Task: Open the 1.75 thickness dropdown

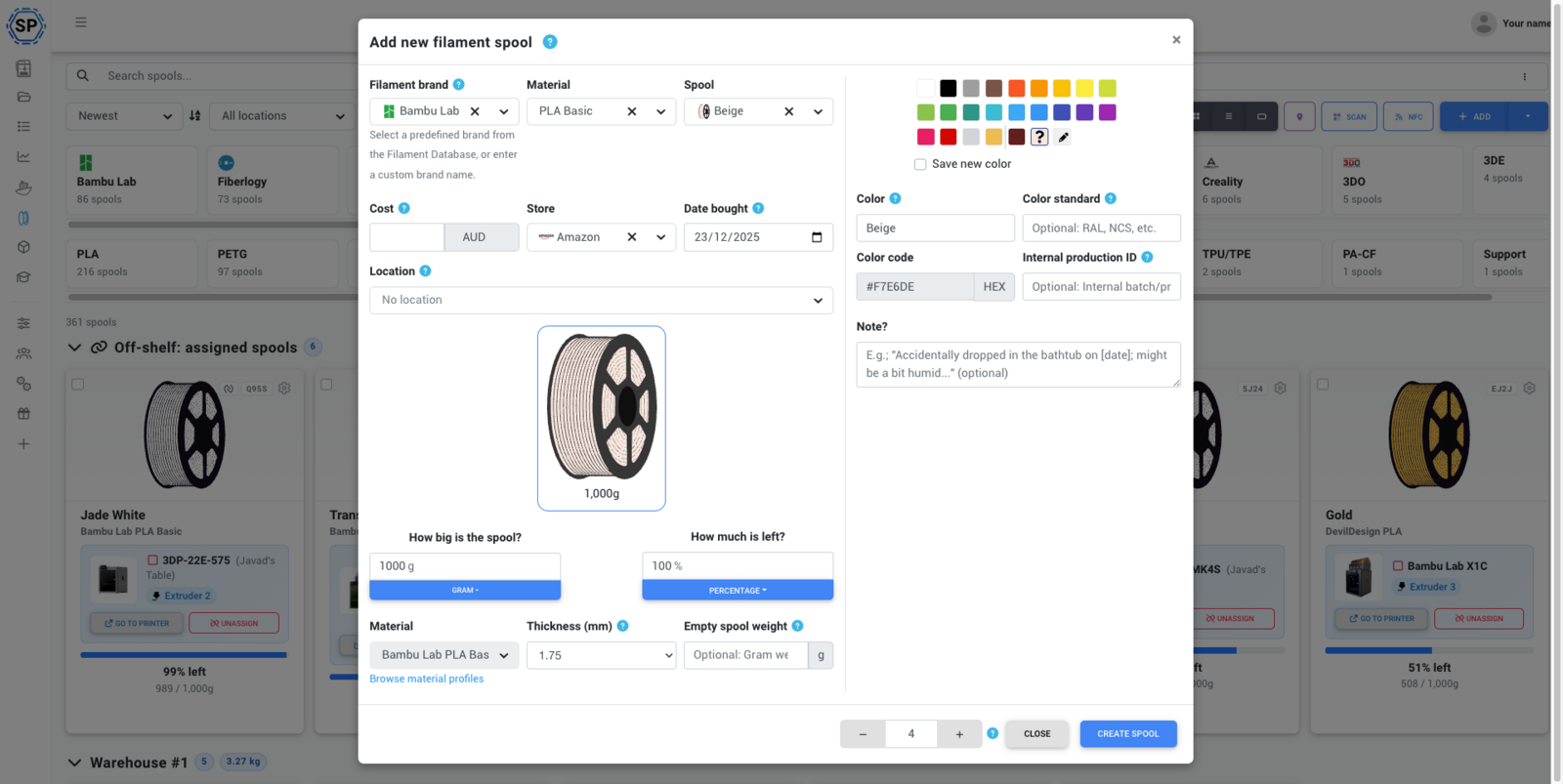Action: (601, 655)
